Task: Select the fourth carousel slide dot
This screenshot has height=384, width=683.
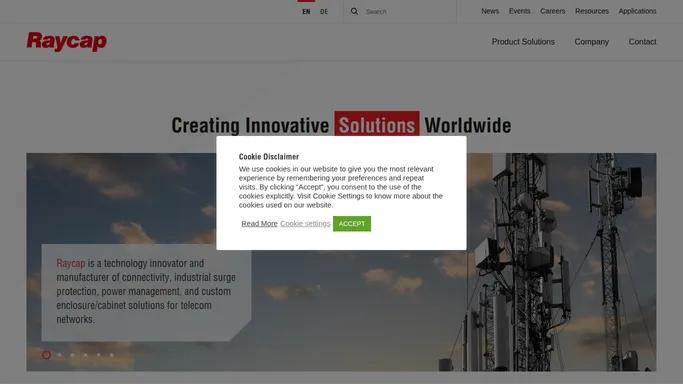Action: (x=86, y=355)
